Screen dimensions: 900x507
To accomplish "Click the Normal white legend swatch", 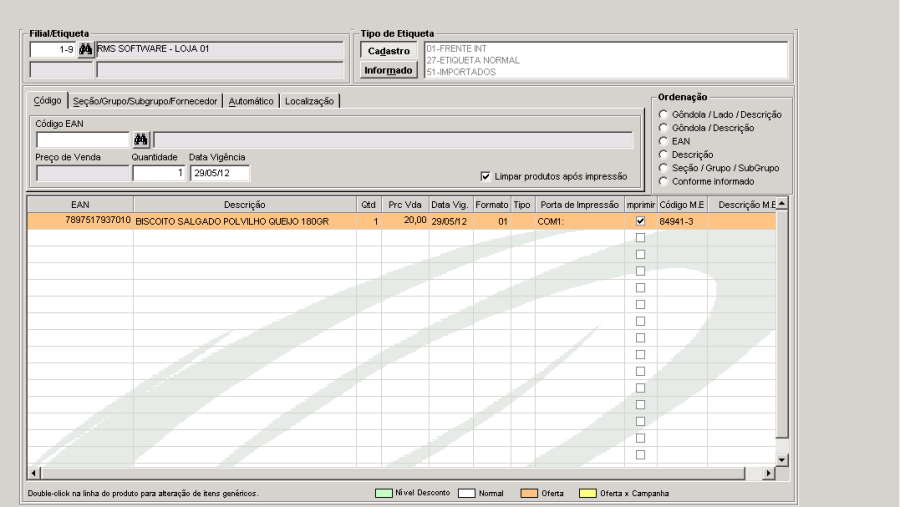I will pyautogui.click(x=467, y=493).
